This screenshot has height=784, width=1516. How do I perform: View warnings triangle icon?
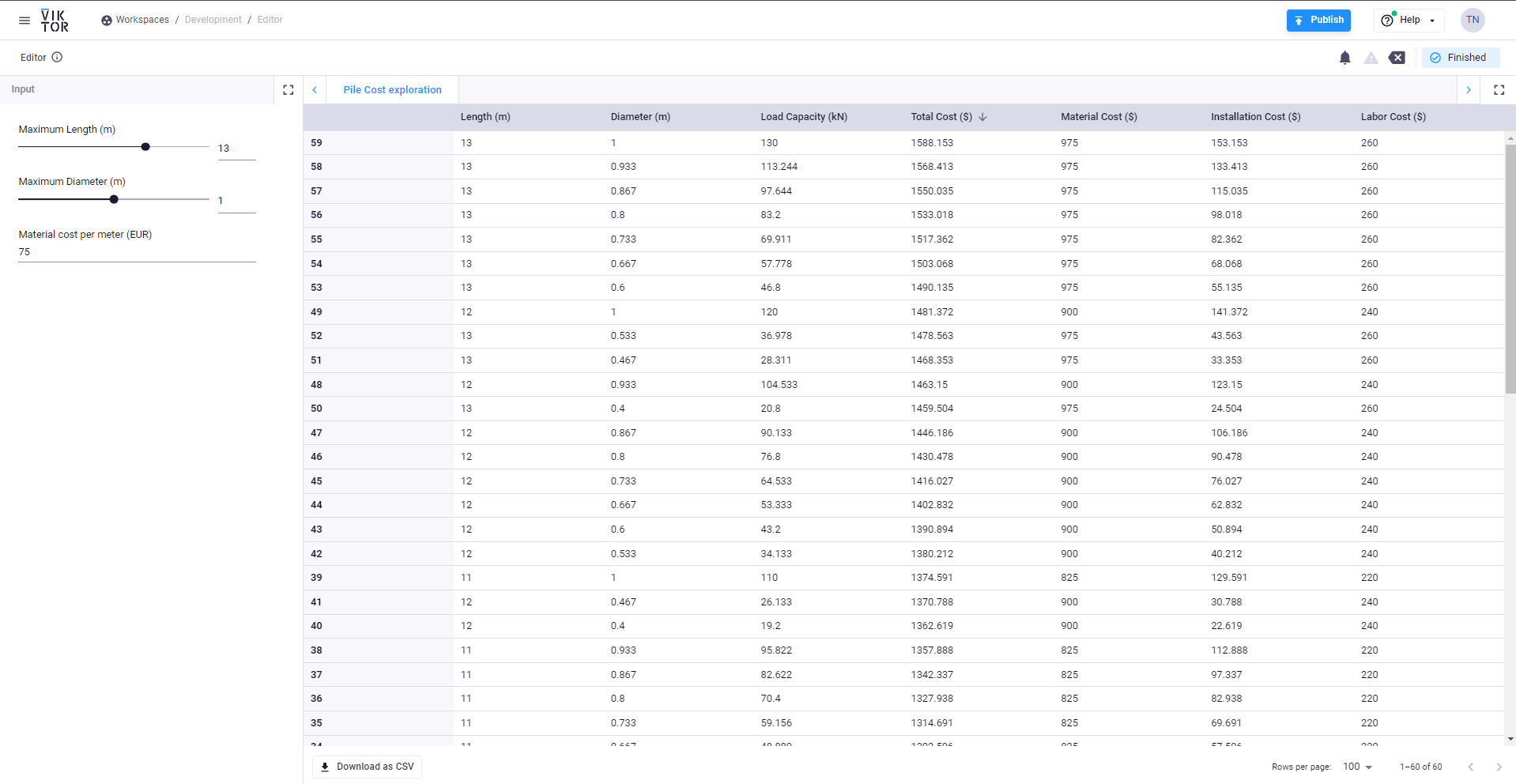[1371, 58]
